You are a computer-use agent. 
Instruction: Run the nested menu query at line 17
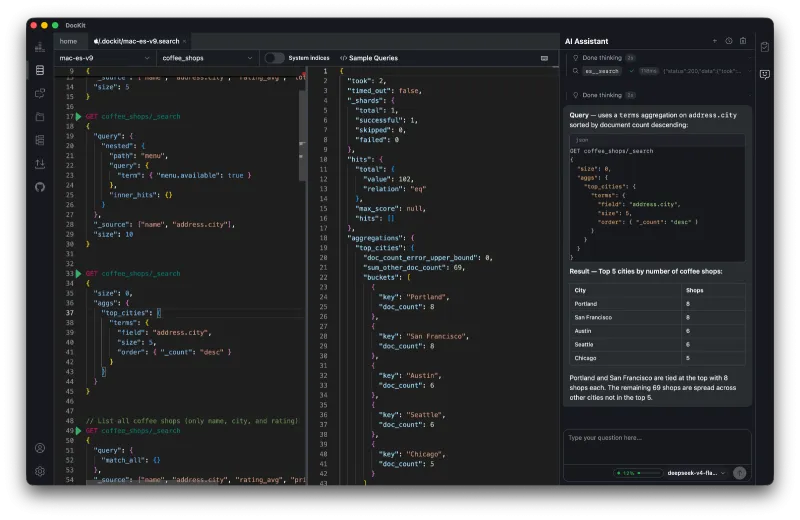79,116
